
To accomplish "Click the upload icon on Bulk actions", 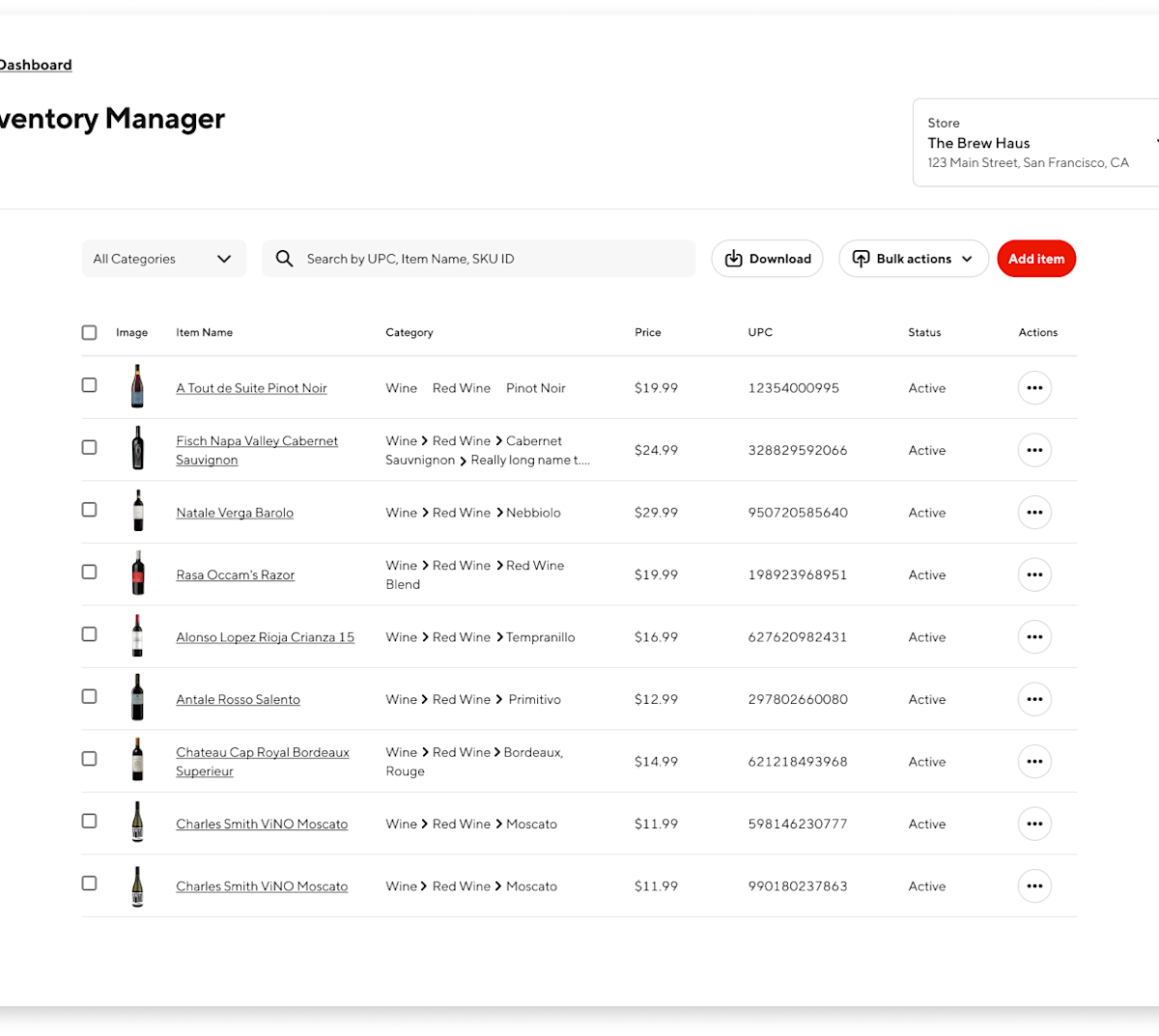I will click(x=859, y=258).
